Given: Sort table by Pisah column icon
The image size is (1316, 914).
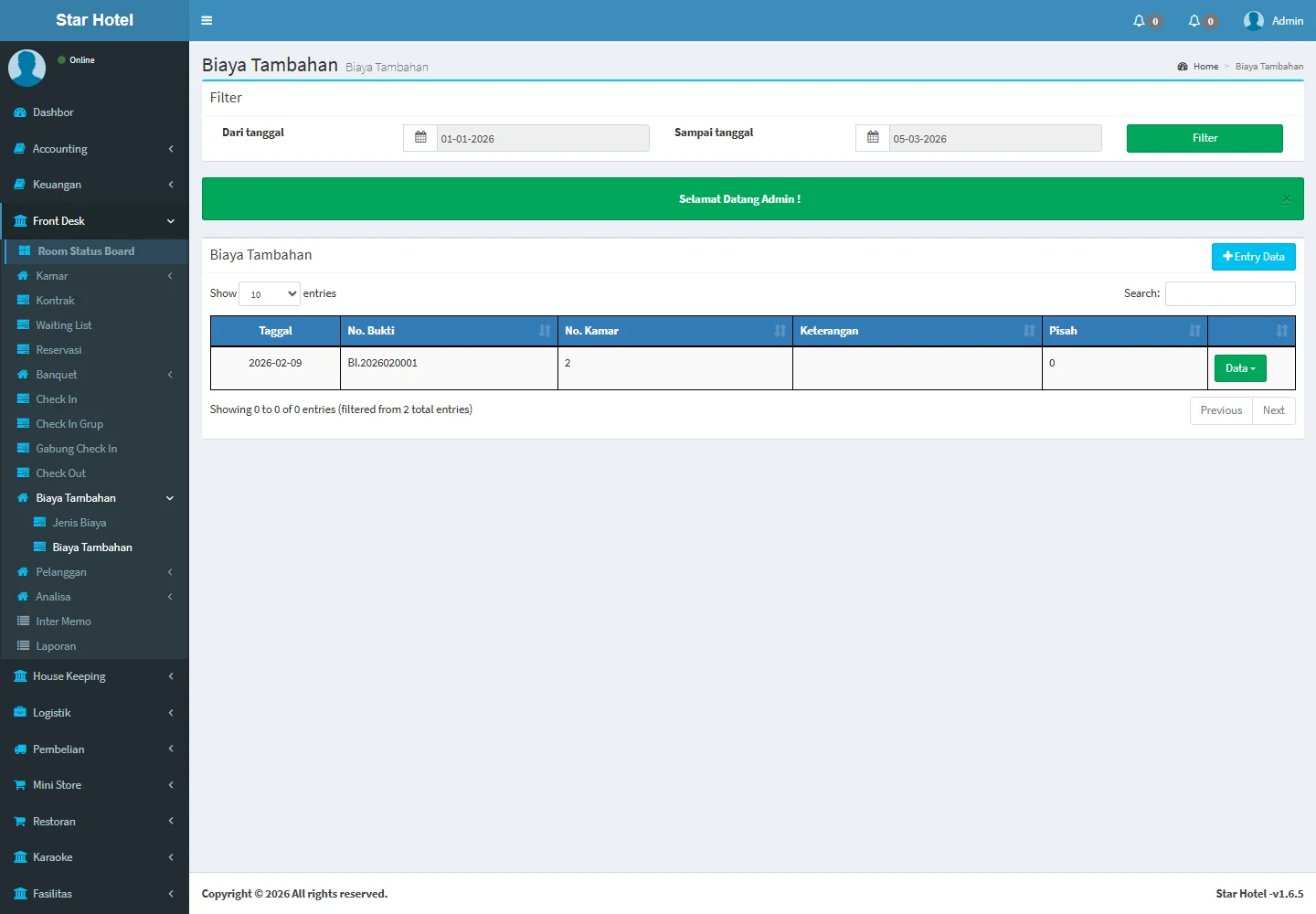Looking at the screenshot, I should [1194, 331].
